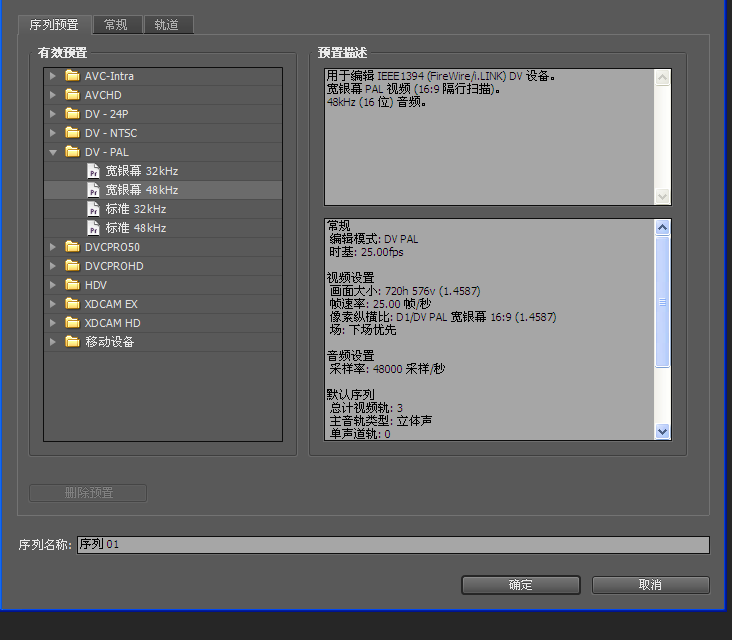Expand the HDV preset folder
The height and width of the screenshot is (640, 732).
coord(53,285)
